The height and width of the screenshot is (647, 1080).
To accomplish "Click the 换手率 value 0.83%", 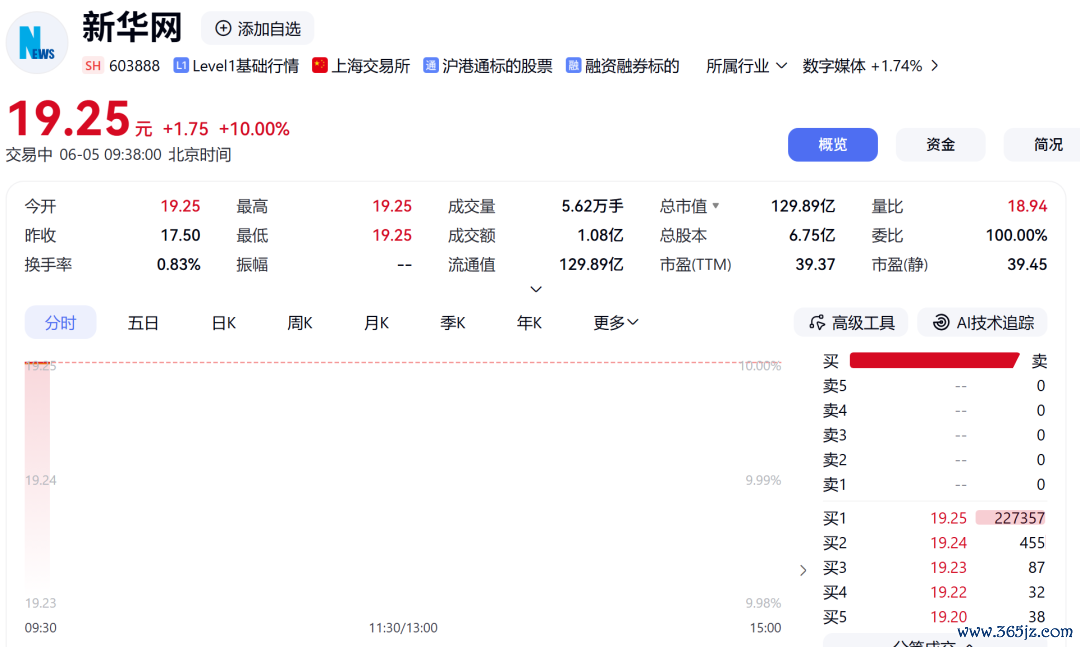I will point(178,265).
